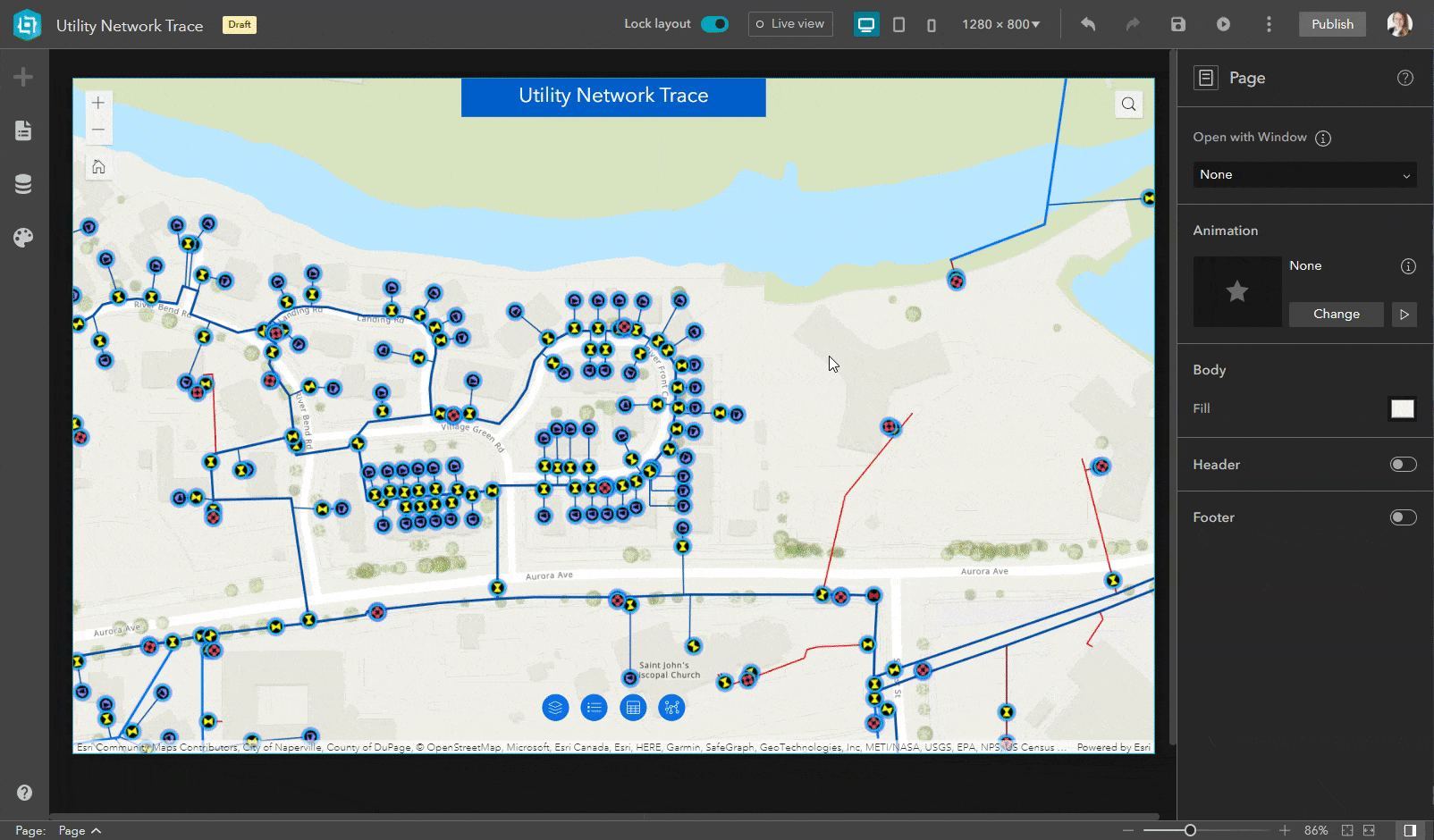Viewport: 1434px width, 840px height.
Task: Open the Open with Window dropdown
Action: point(1305,174)
